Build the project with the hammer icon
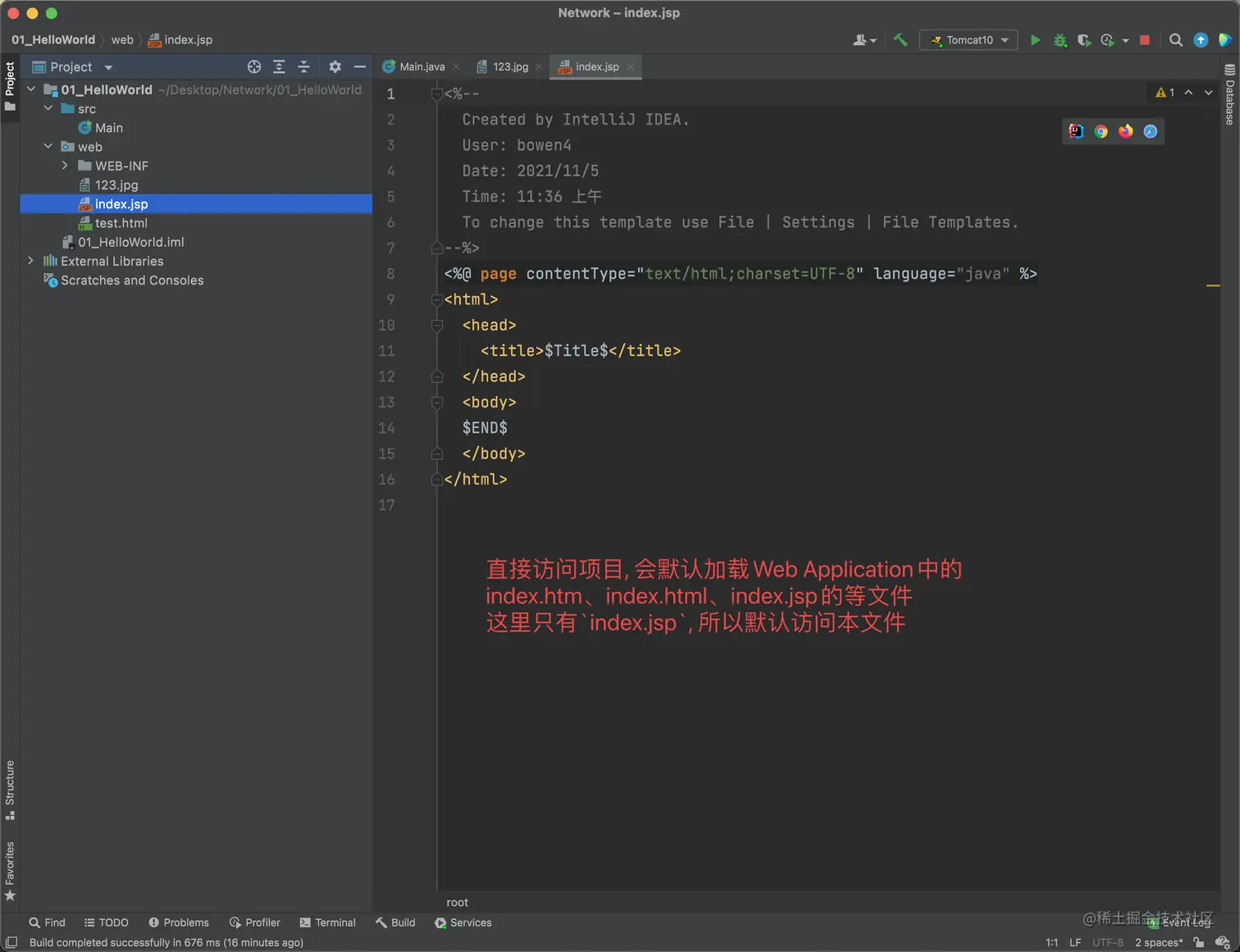Image resolution: width=1240 pixels, height=952 pixels. coord(900,39)
